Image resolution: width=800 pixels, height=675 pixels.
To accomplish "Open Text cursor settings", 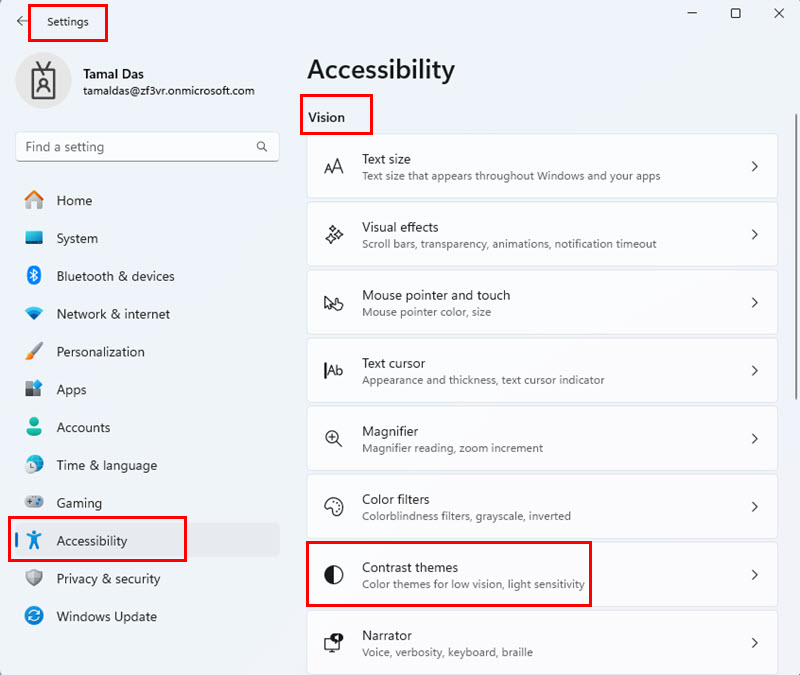I will (542, 371).
